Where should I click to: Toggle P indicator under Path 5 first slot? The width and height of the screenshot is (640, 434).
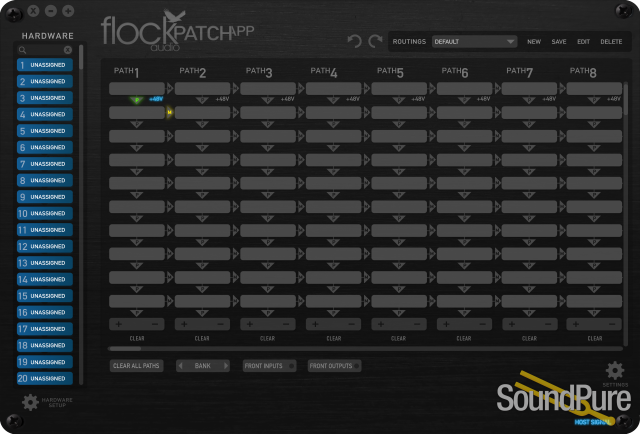pyautogui.click(x=399, y=100)
